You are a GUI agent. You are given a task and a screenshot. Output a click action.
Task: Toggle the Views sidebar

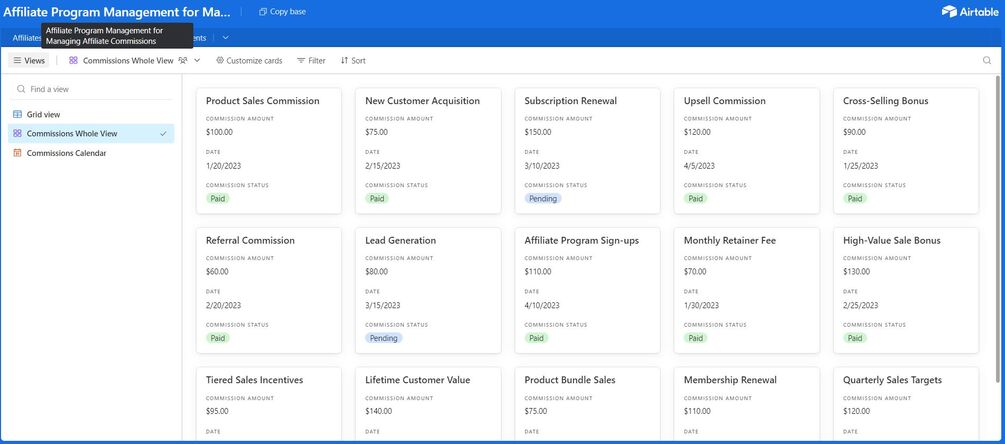point(29,61)
